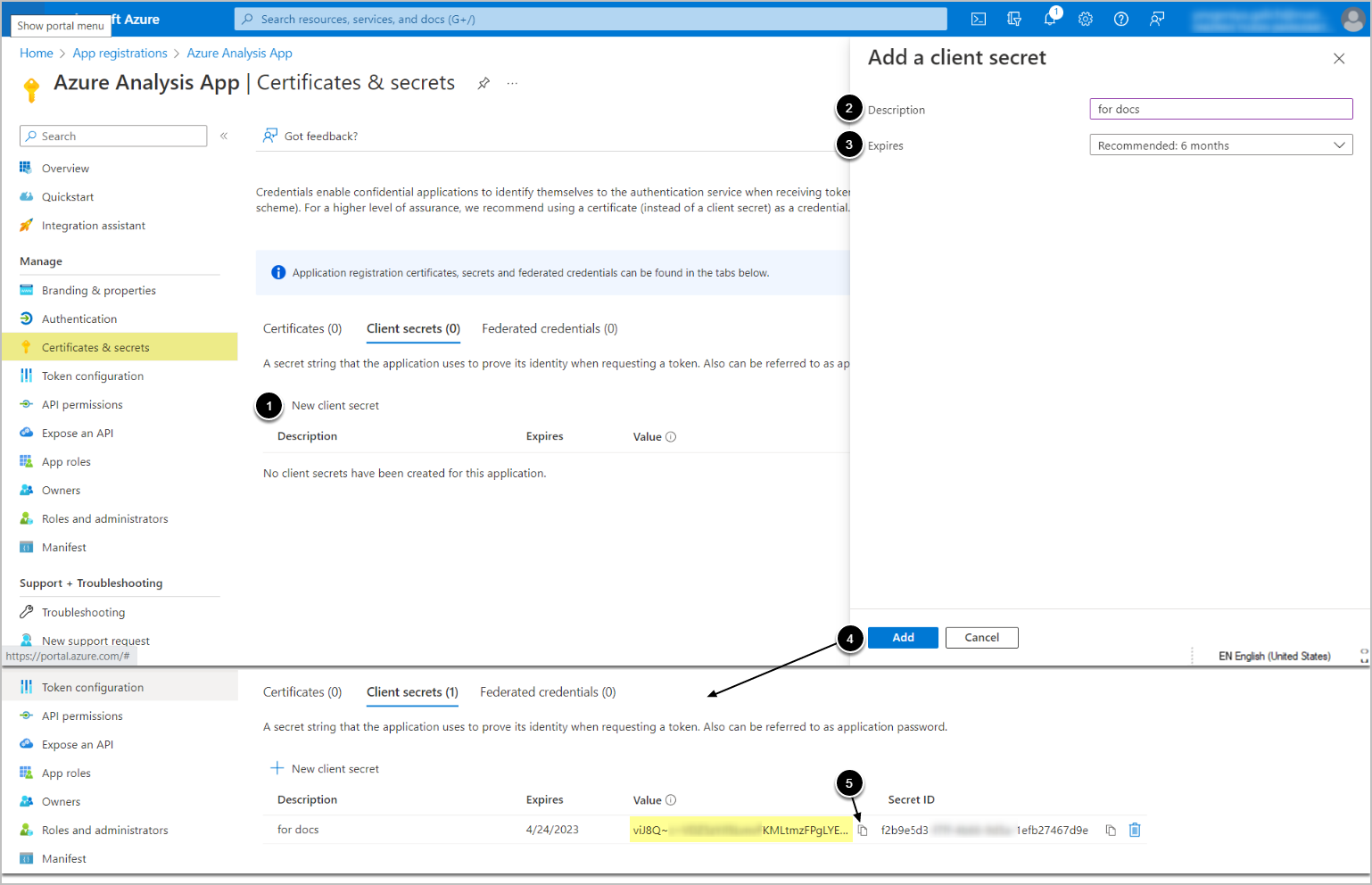Pin the Certificates & secrets page

coord(484,83)
